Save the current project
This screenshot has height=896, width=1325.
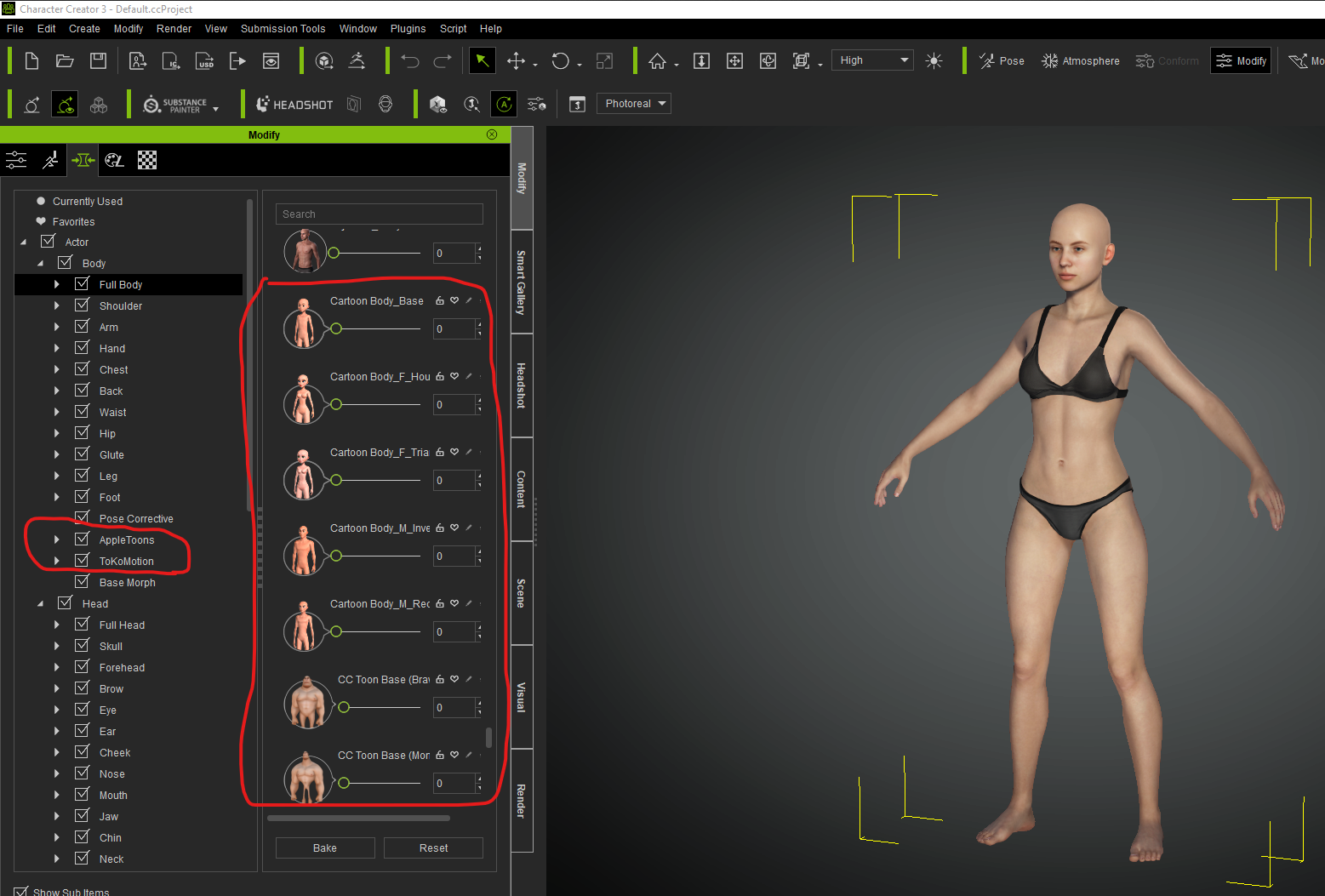pyautogui.click(x=98, y=60)
